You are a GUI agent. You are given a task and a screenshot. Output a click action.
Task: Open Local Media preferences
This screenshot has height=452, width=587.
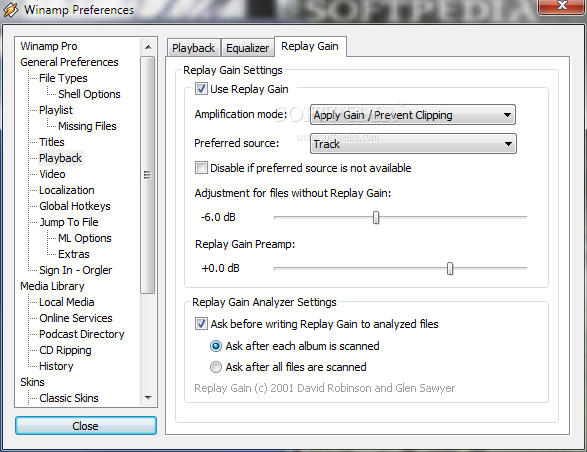(67, 302)
